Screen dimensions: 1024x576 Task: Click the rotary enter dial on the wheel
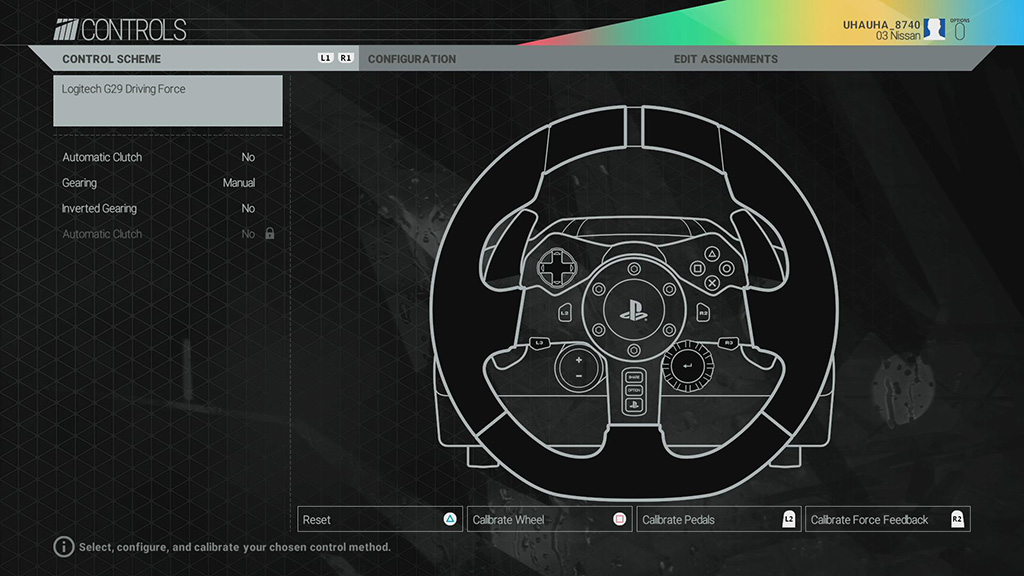point(688,366)
